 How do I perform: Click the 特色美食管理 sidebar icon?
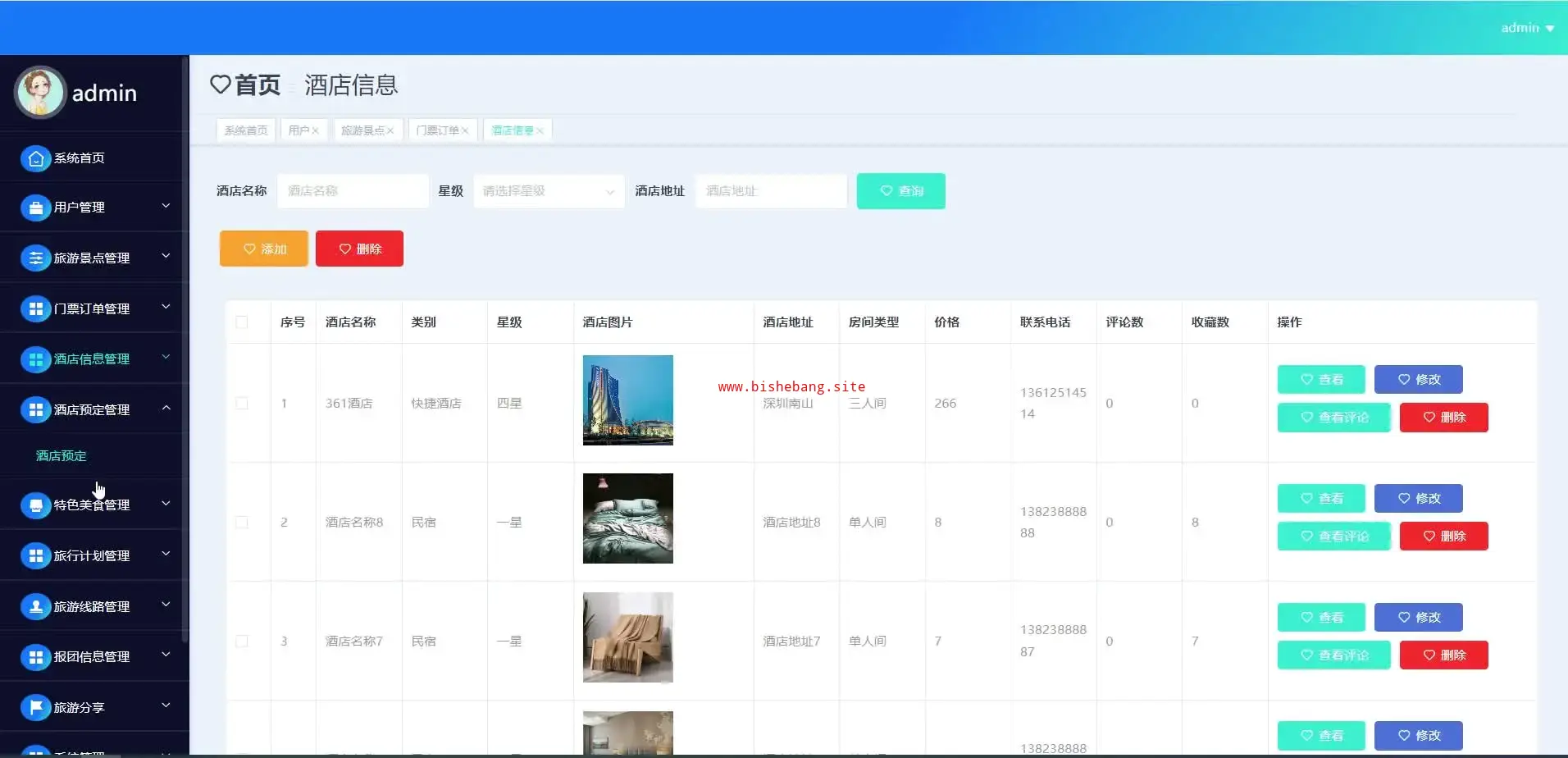click(x=35, y=505)
